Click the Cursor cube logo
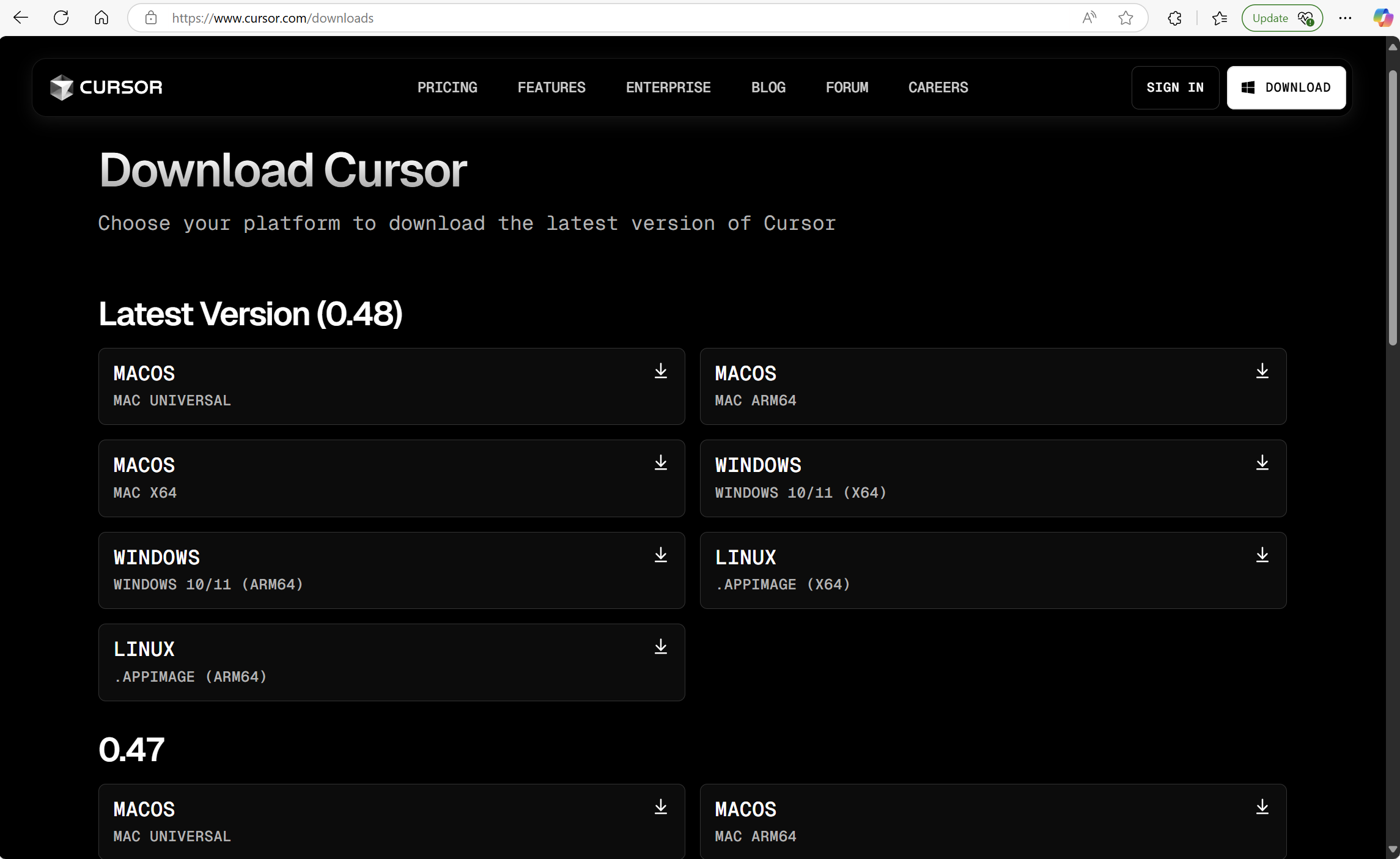 pos(62,87)
